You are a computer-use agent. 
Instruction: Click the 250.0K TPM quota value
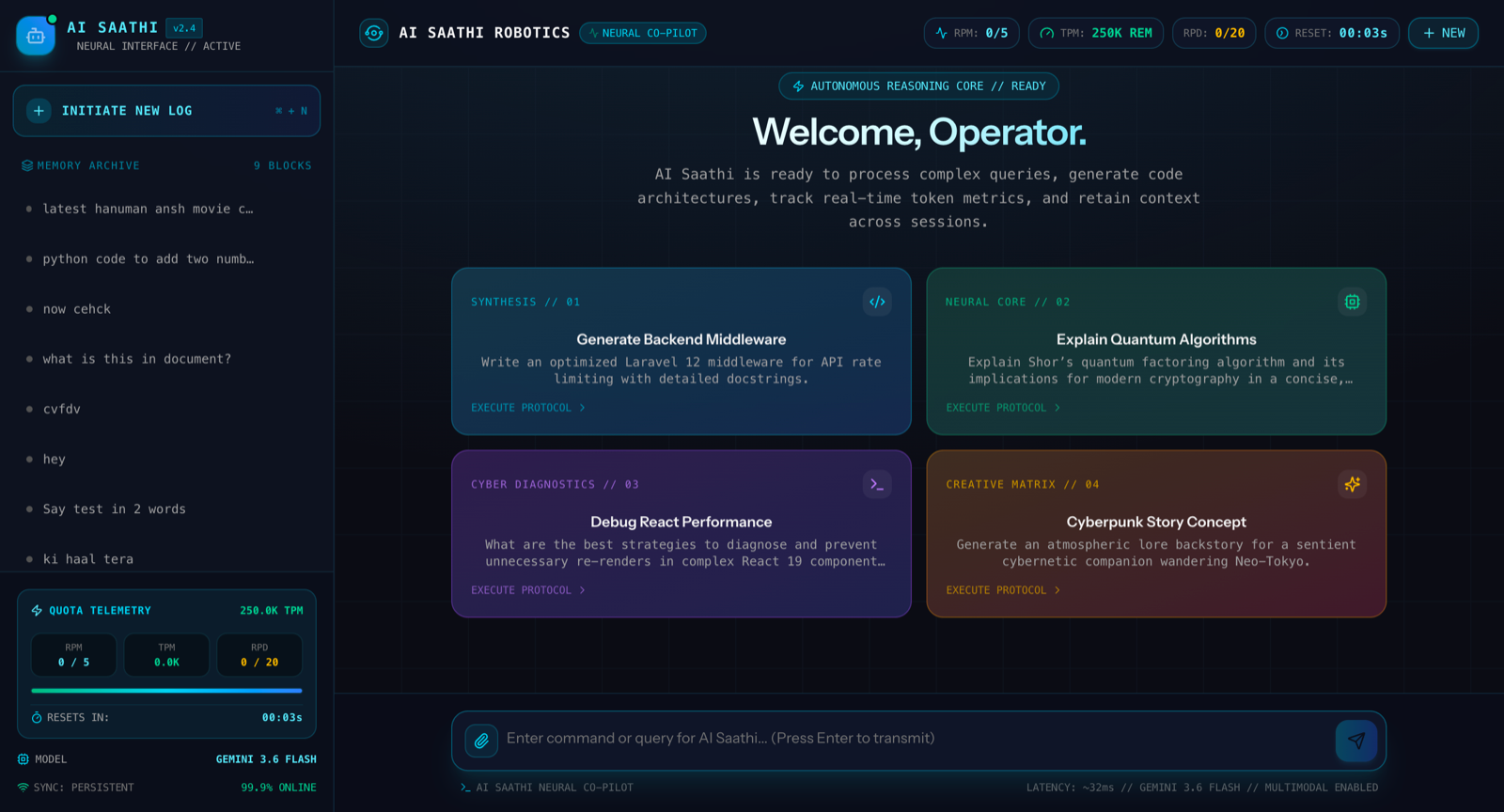coord(271,611)
